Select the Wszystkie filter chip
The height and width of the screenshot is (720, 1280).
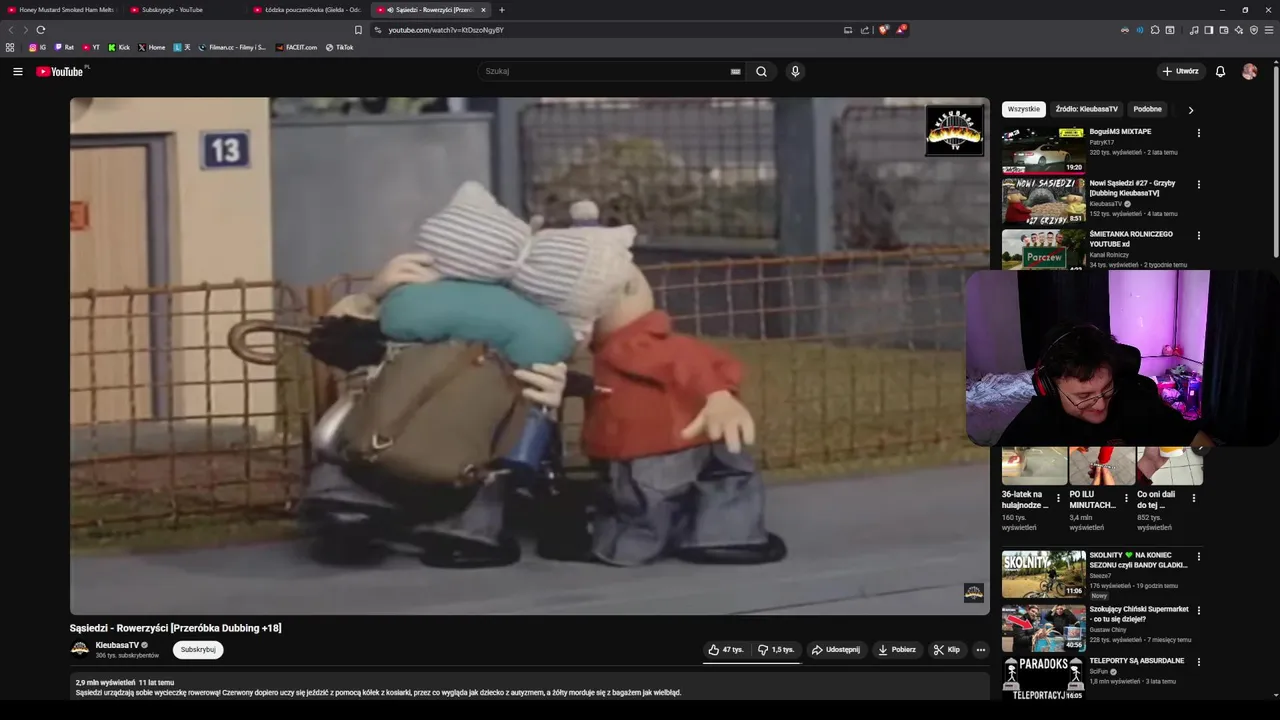click(1023, 109)
